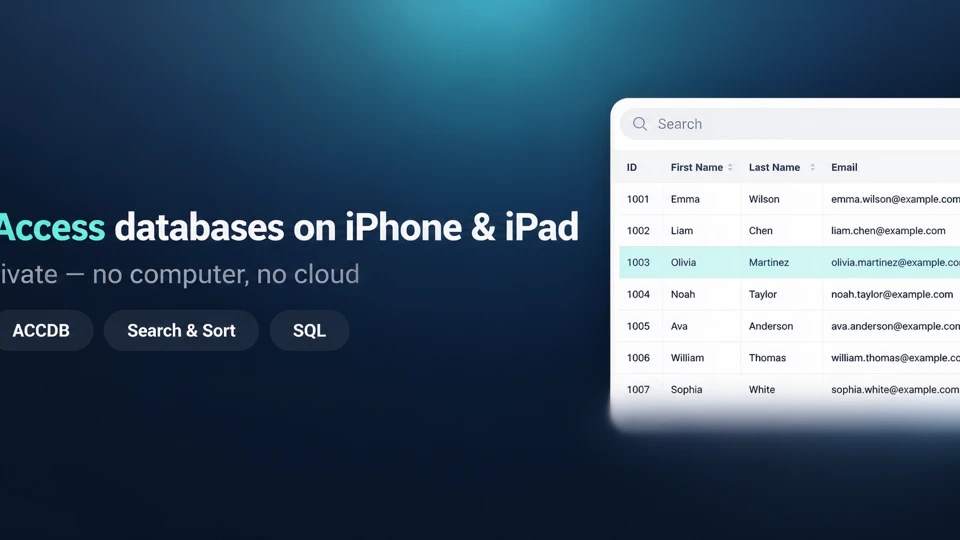Viewport: 960px width, 540px height.
Task: Select ID cell 1004
Action: (638, 294)
